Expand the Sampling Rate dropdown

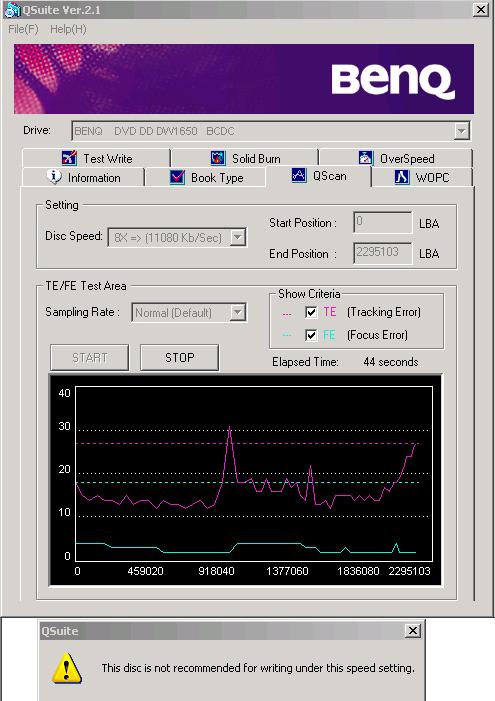238,312
